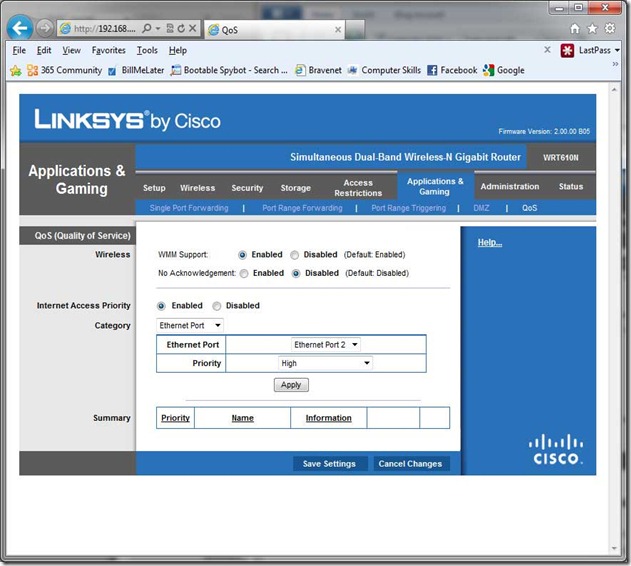Viewport: 631px width, 566px height.
Task: Open Port Range Triggering subtab
Action: [x=408, y=208]
